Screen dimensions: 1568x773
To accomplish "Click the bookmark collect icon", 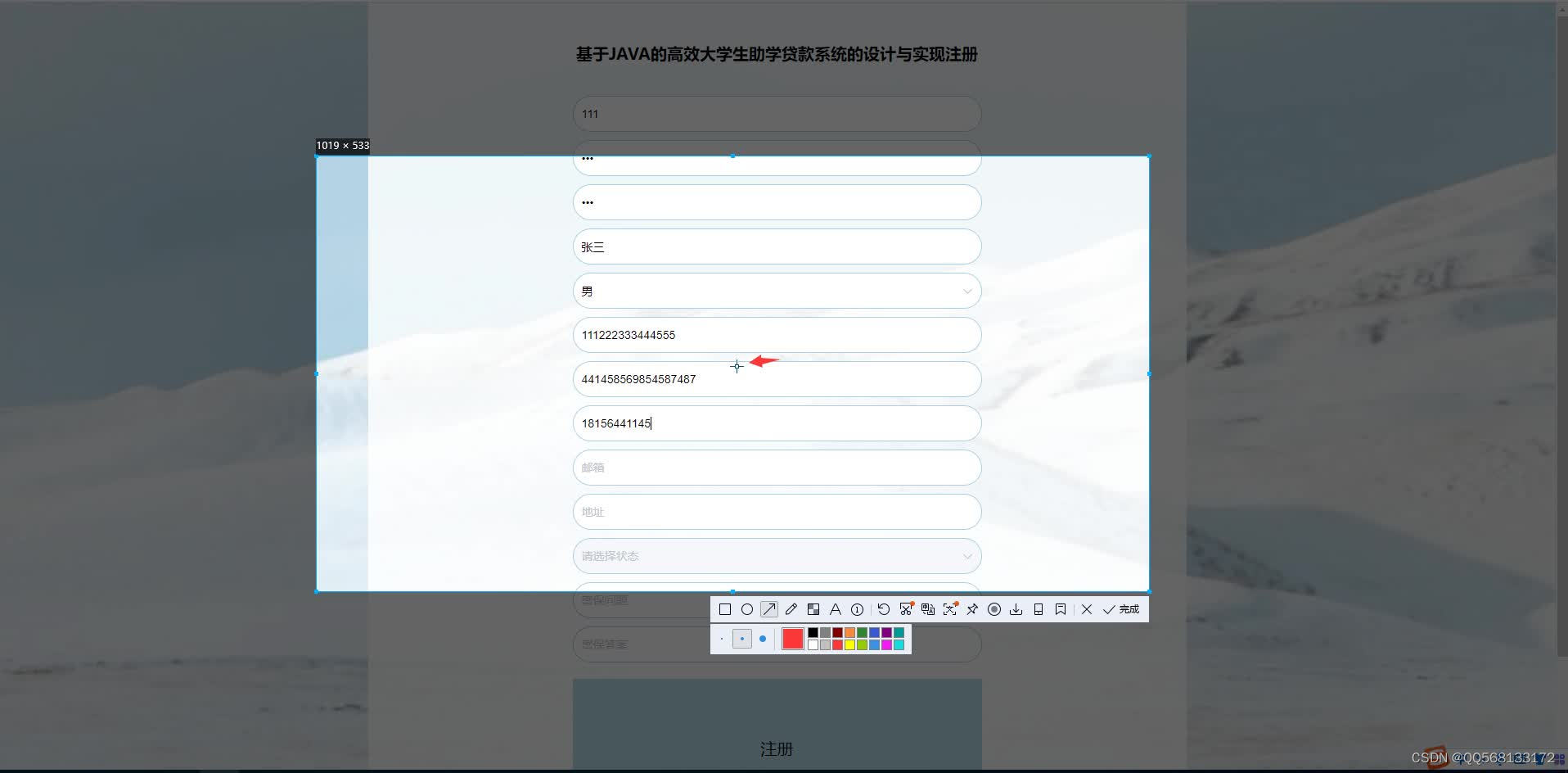I will click(1061, 609).
